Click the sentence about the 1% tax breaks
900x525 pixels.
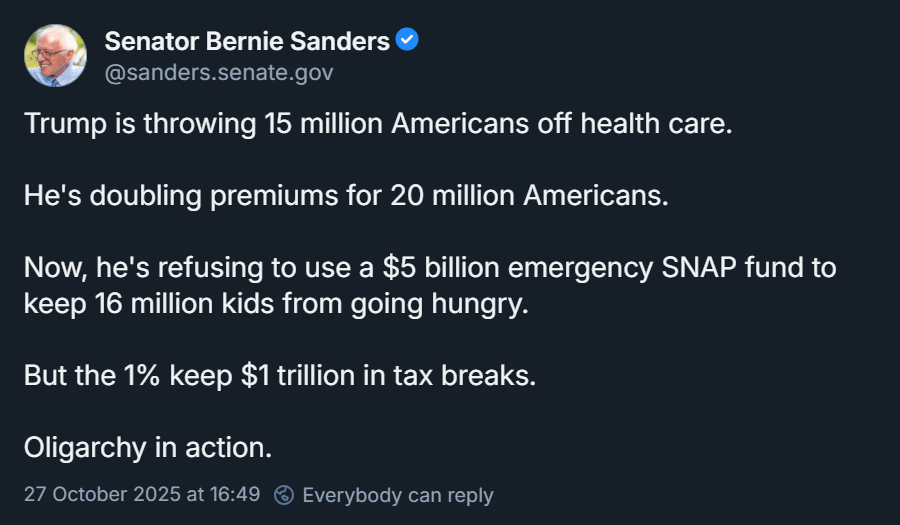281,376
